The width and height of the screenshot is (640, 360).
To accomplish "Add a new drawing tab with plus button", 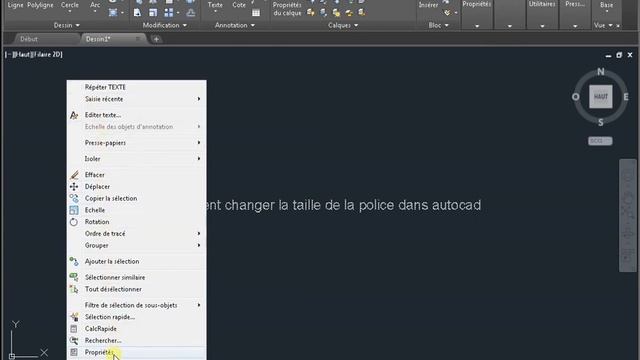I will tap(156, 39).
